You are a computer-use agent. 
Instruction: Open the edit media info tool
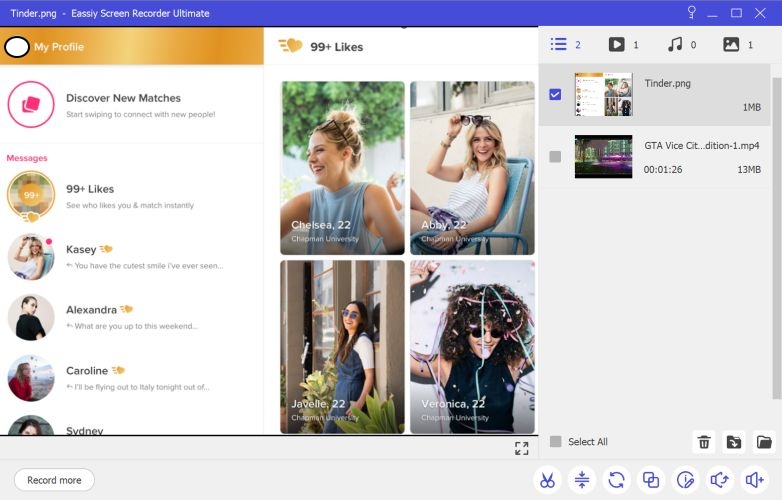tap(685, 480)
